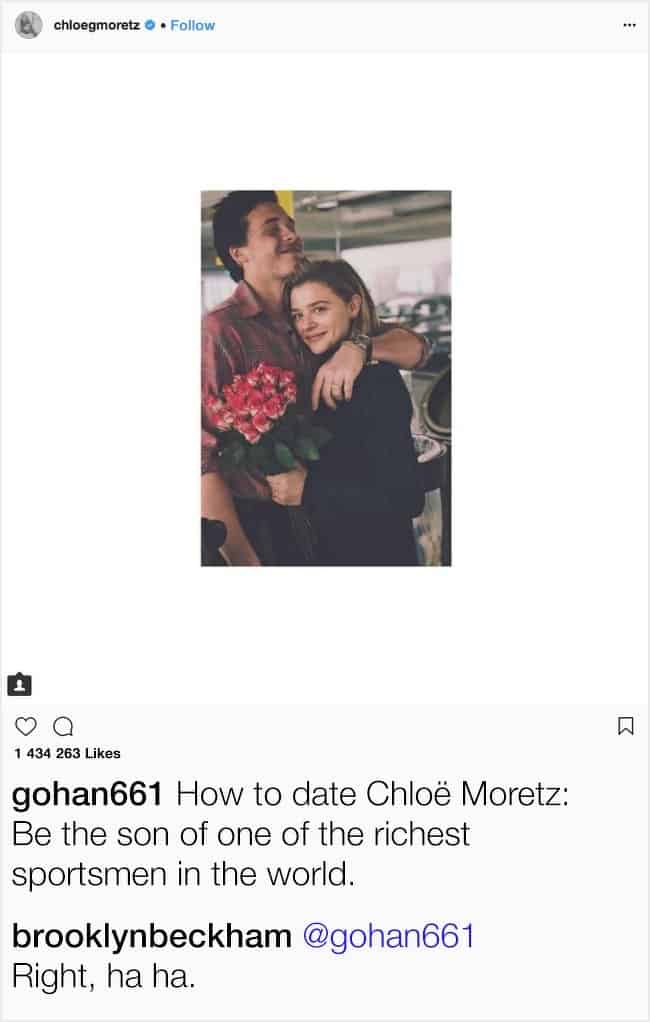Open chloegmoretz profile avatar
The image size is (650, 1022).
[28, 25]
